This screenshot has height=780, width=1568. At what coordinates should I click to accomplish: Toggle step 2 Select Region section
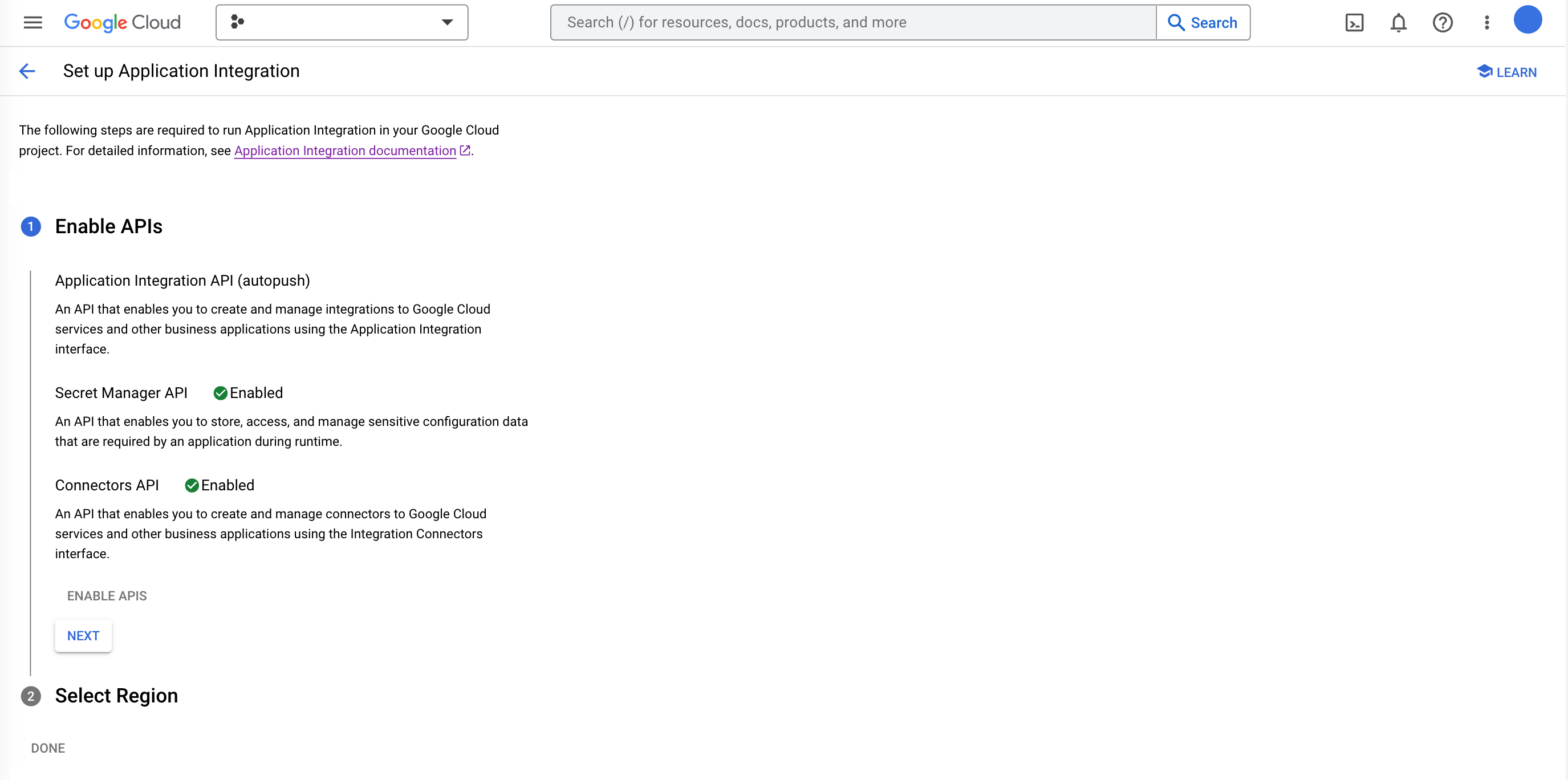[x=116, y=695]
